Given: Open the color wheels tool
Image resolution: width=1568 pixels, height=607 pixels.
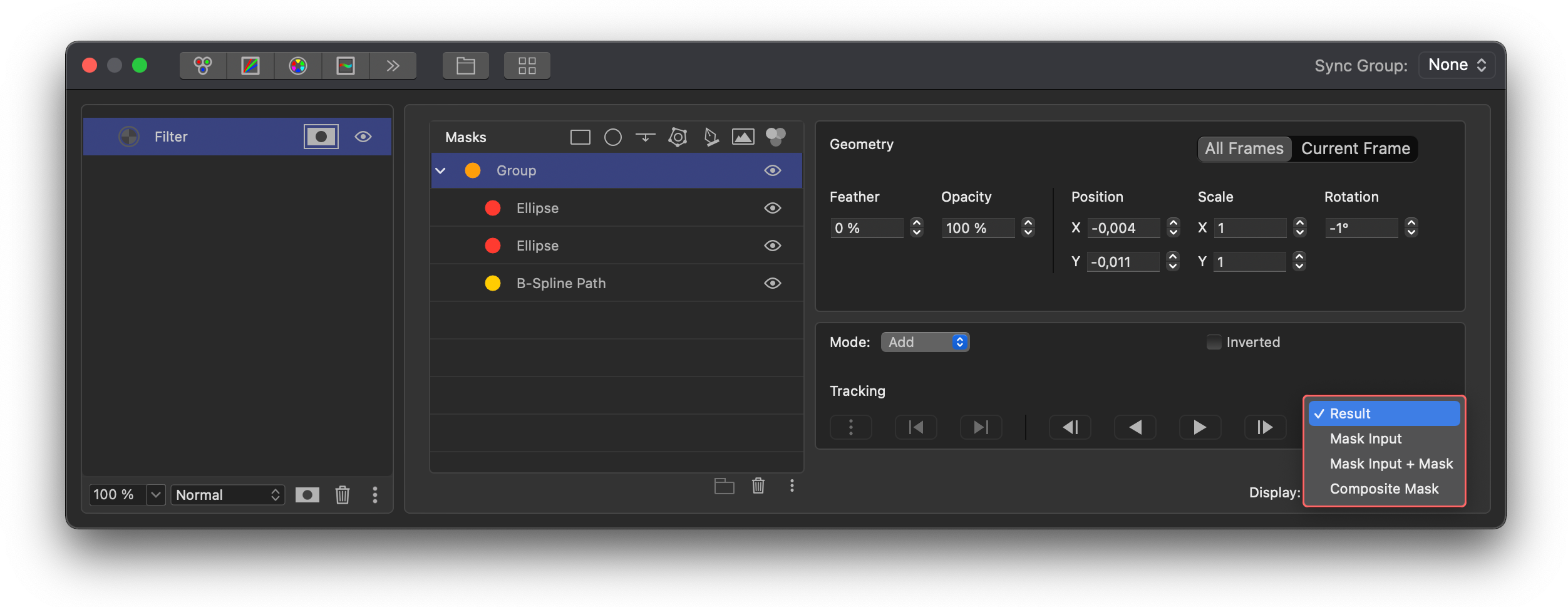Looking at the screenshot, I should point(203,66).
